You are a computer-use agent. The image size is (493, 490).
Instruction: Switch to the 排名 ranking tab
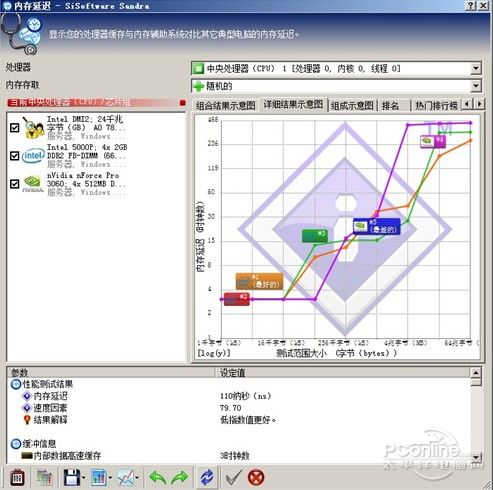pos(390,106)
